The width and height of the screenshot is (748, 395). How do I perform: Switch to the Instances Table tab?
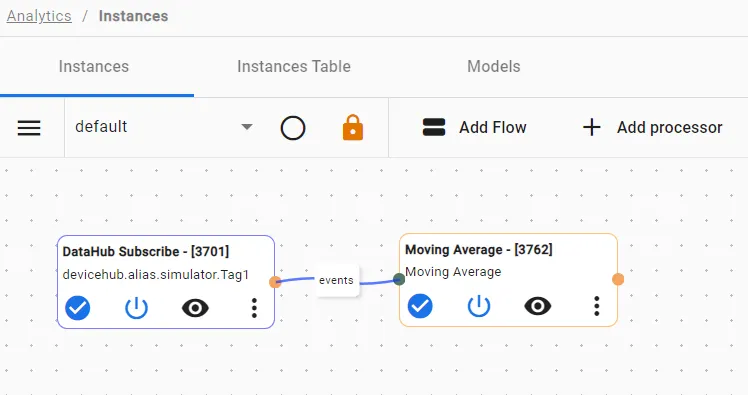[294, 66]
